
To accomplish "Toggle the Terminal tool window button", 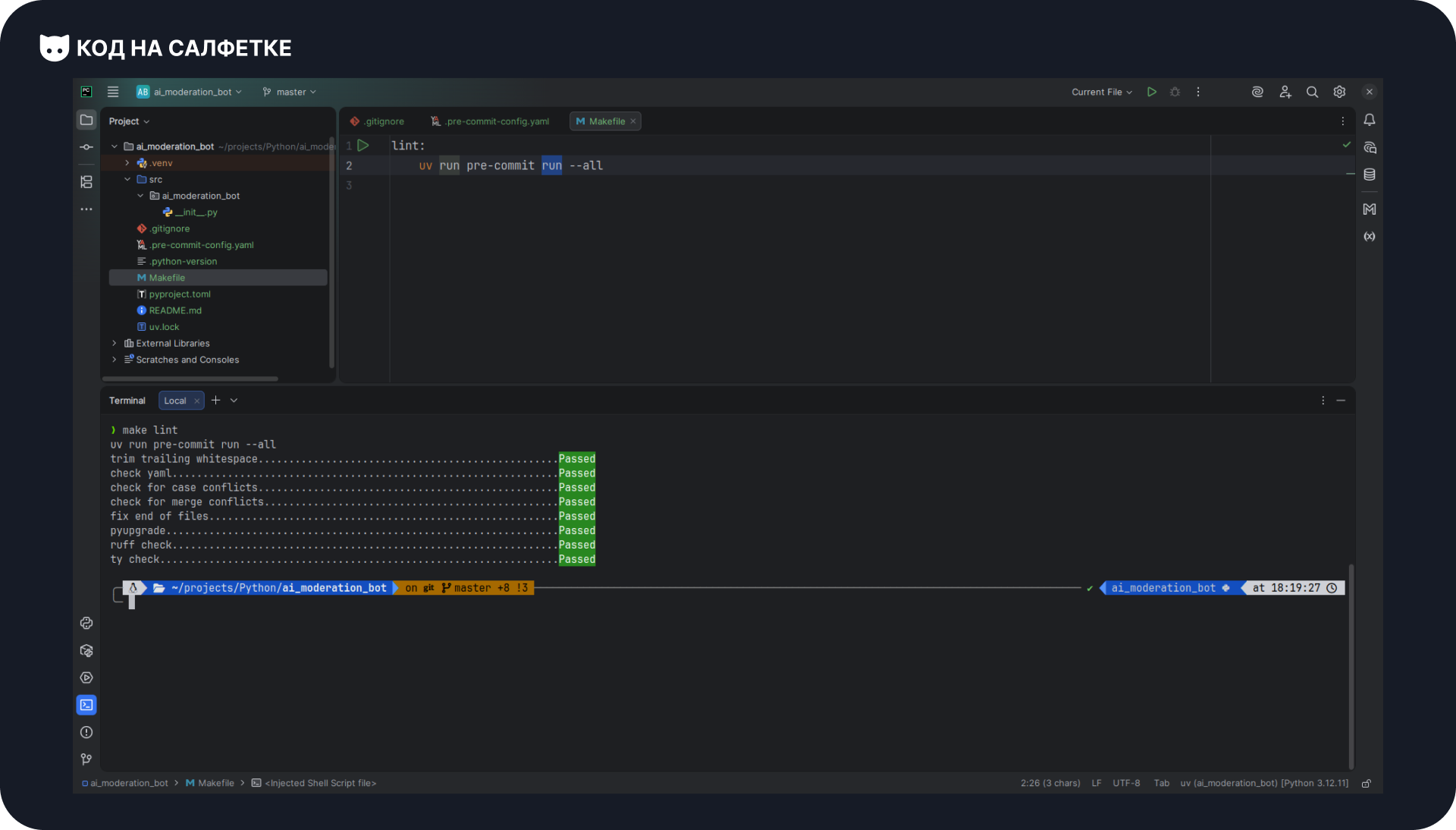I will 86,705.
